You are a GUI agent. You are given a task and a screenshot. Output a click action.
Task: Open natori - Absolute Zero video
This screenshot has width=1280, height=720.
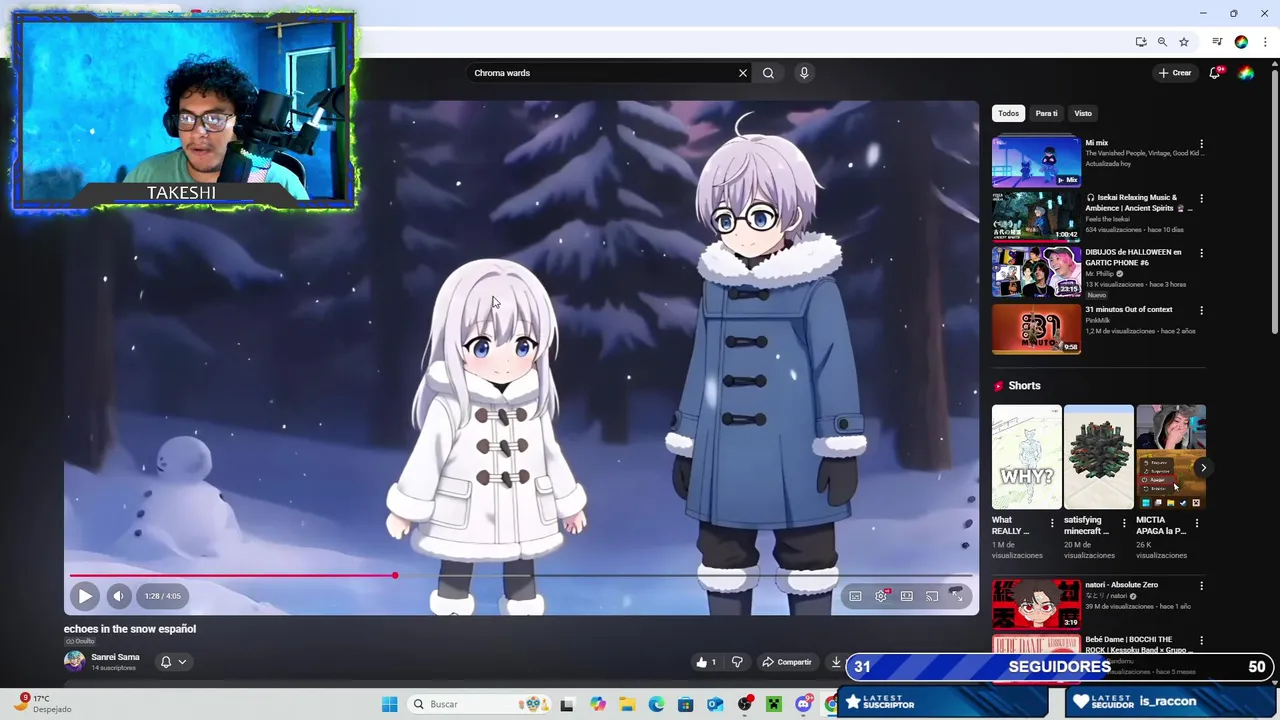1036,604
